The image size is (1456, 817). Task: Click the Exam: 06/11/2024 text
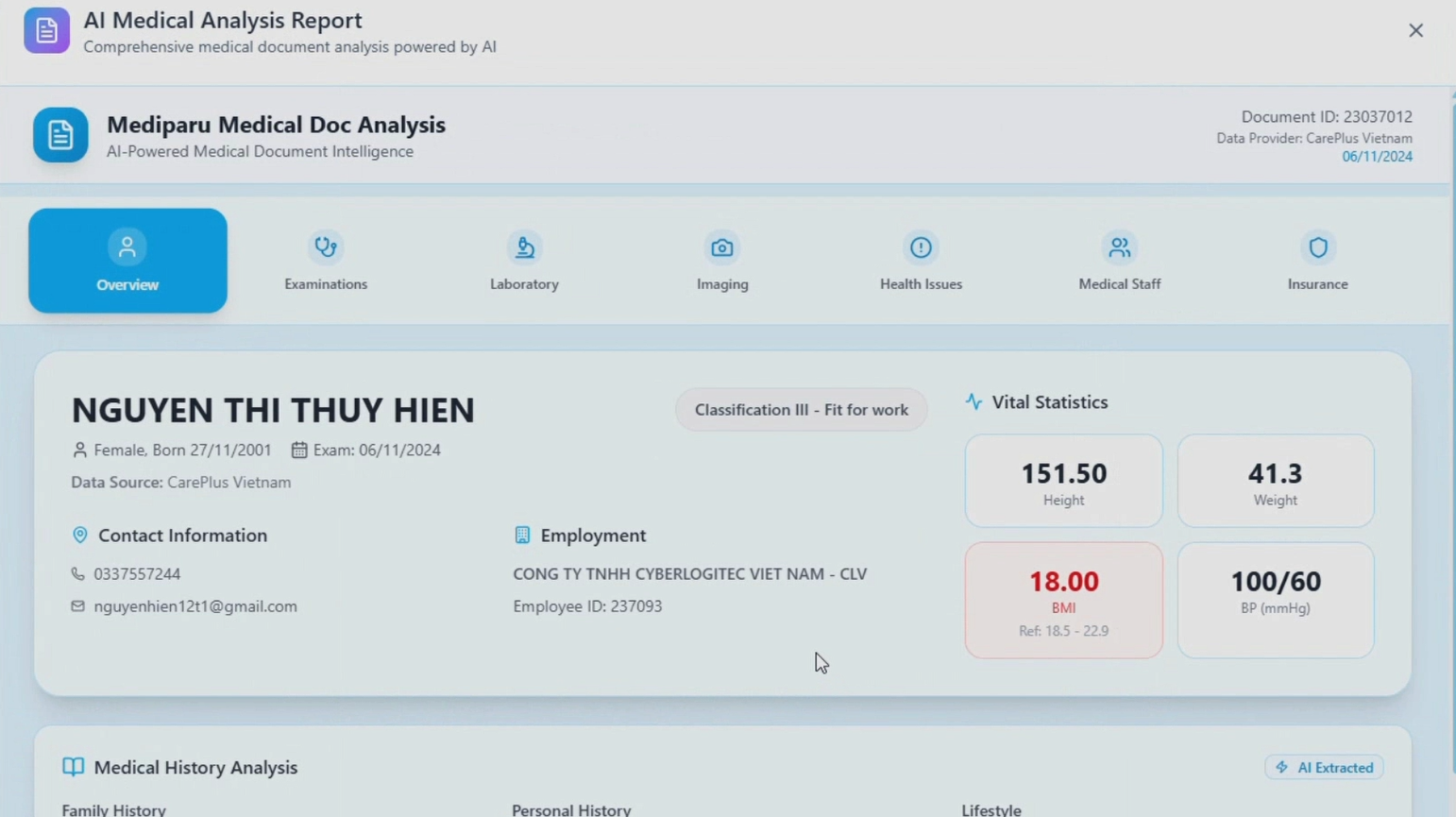tap(377, 450)
